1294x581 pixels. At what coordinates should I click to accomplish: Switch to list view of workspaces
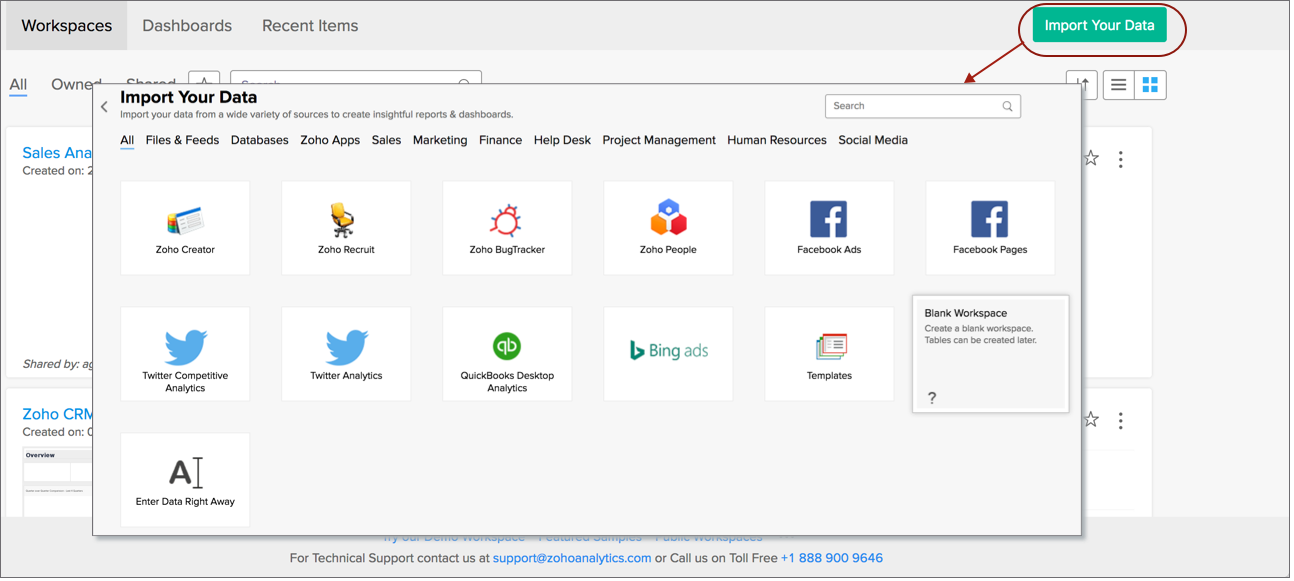click(1119, 85)
